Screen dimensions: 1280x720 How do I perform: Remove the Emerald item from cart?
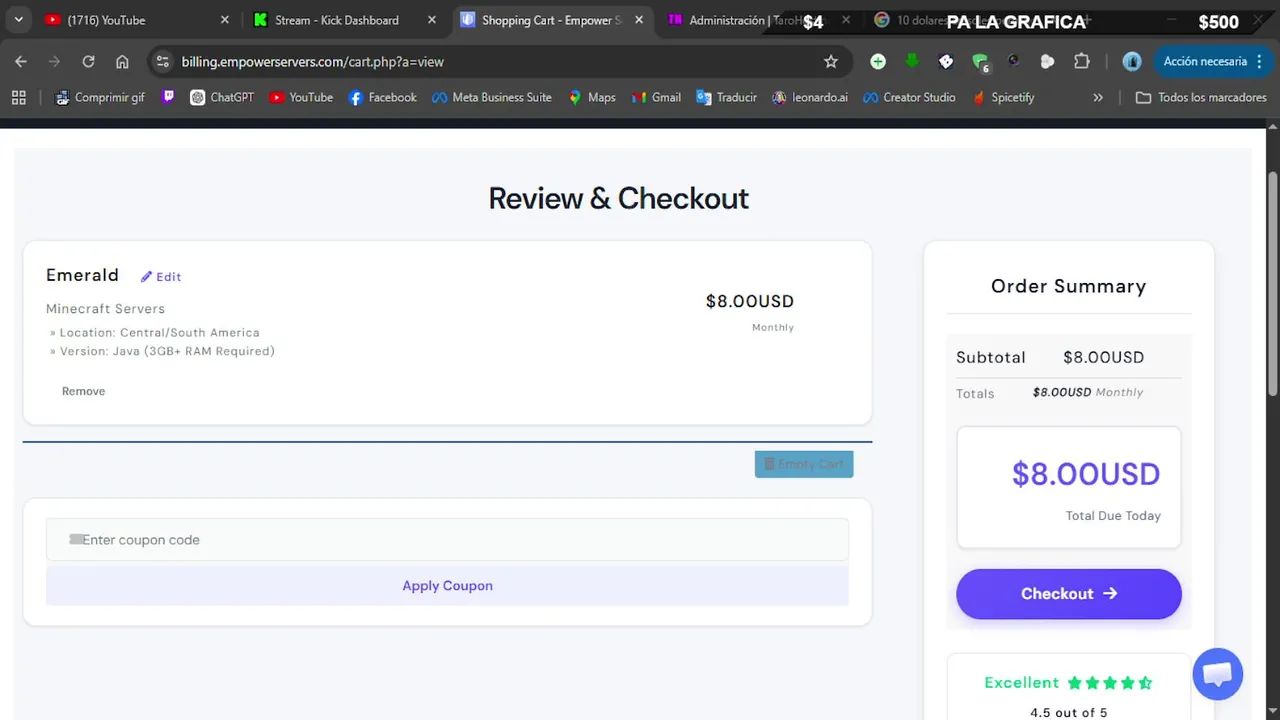pos(83,391)
